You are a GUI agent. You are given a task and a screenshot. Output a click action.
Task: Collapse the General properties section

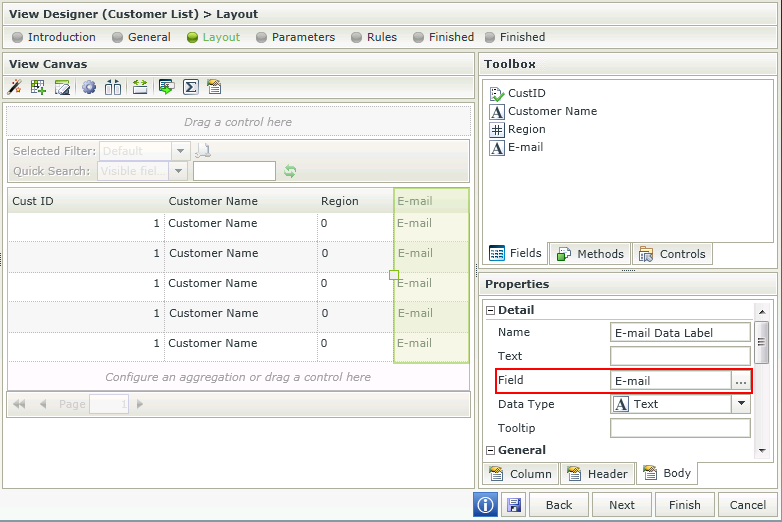click(x=491, y=451)
